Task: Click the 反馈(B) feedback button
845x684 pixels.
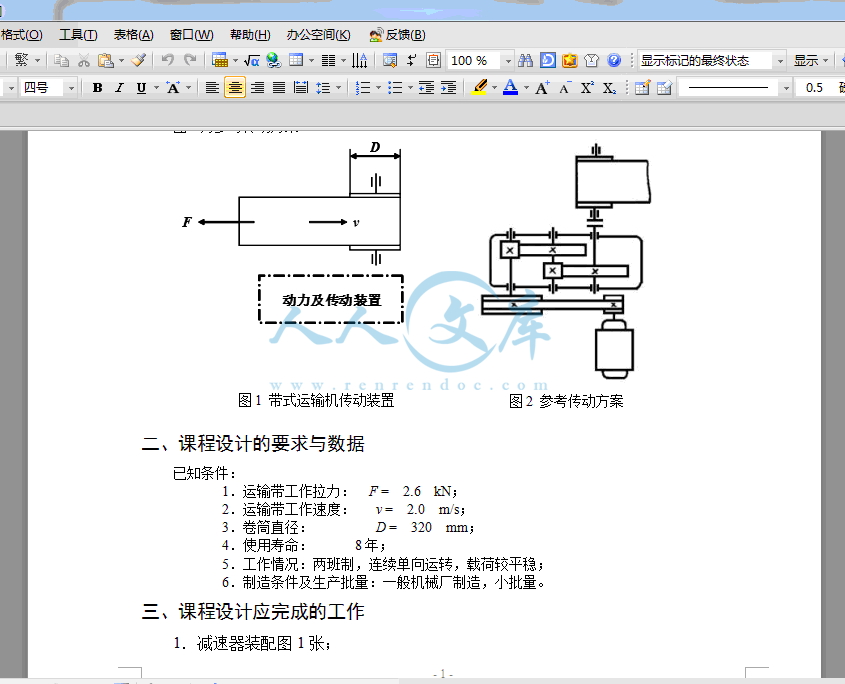Action: (x=398, y=35)
